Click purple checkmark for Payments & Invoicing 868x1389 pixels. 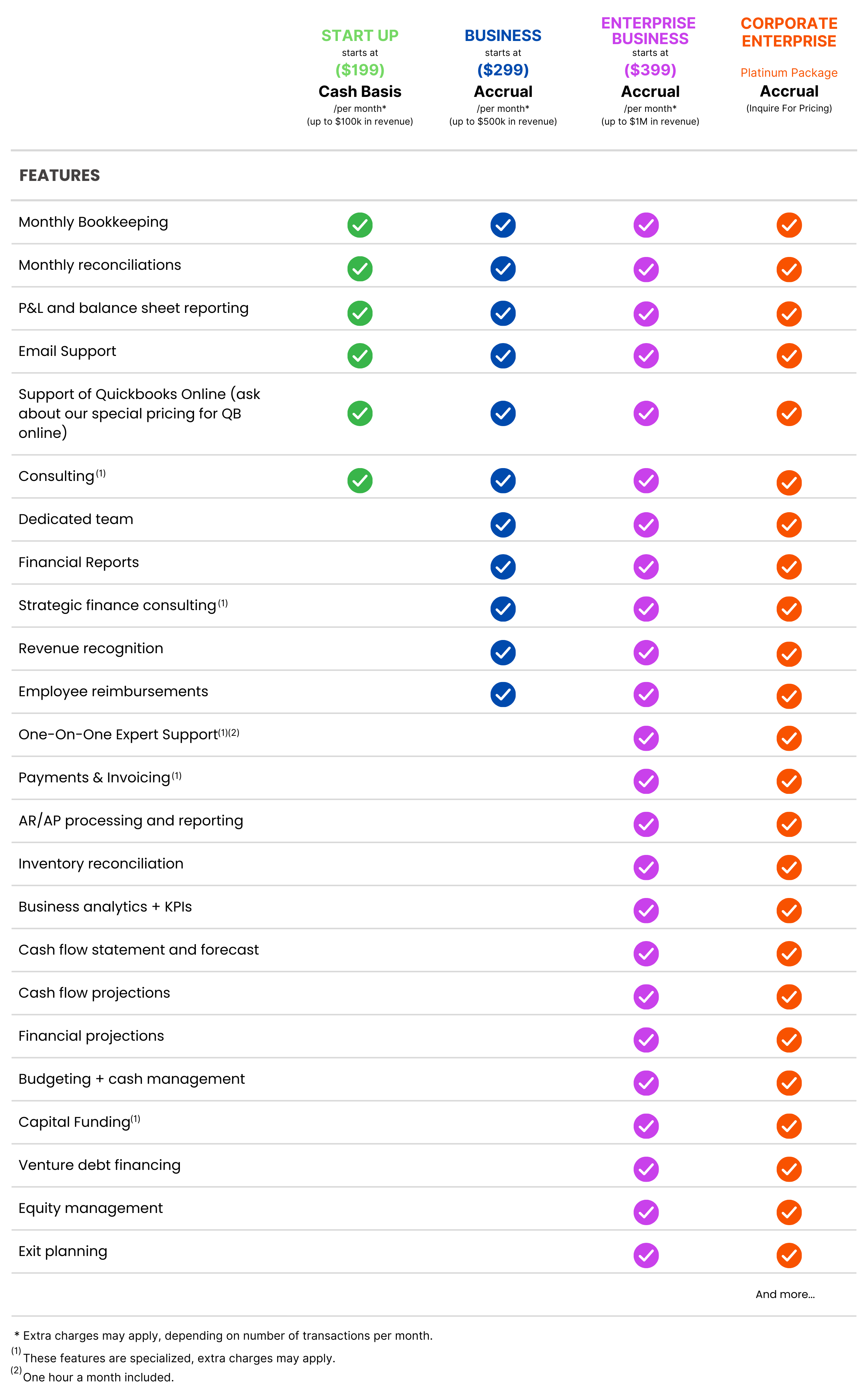[646, 781]
